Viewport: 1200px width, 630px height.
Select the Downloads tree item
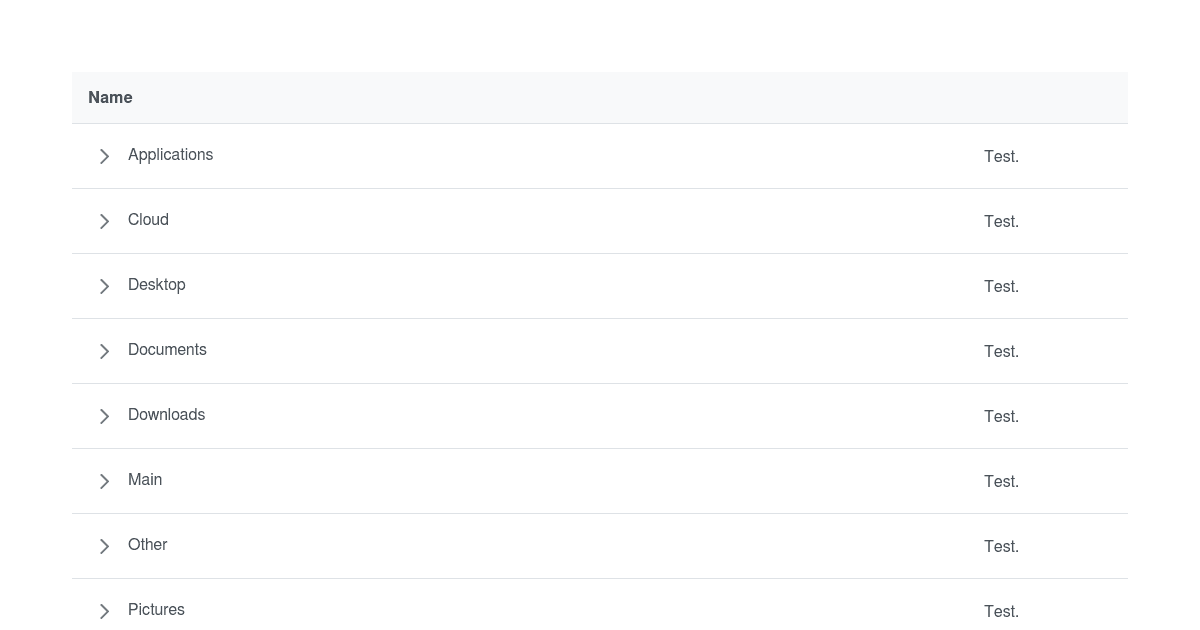[x=166, y=415]
